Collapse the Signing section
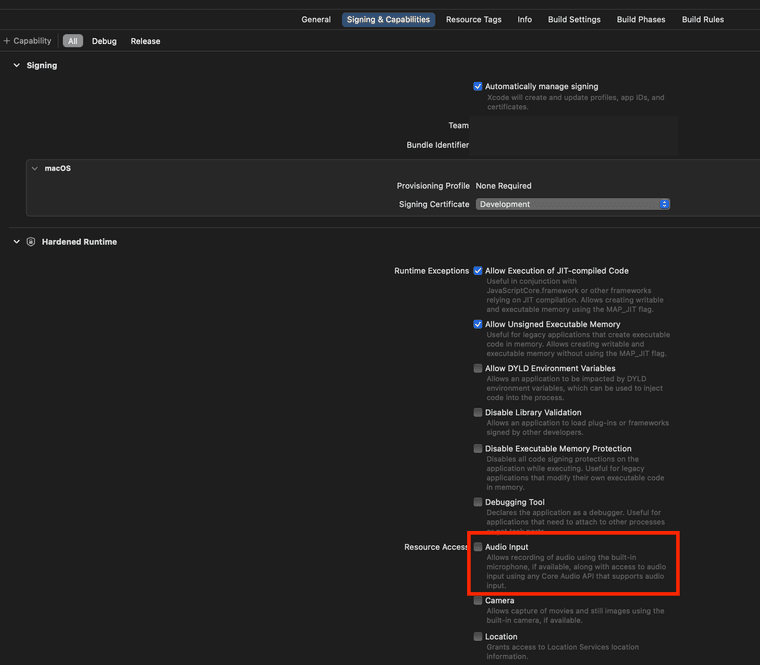This screenshot has width=760, height=665. 16,65
